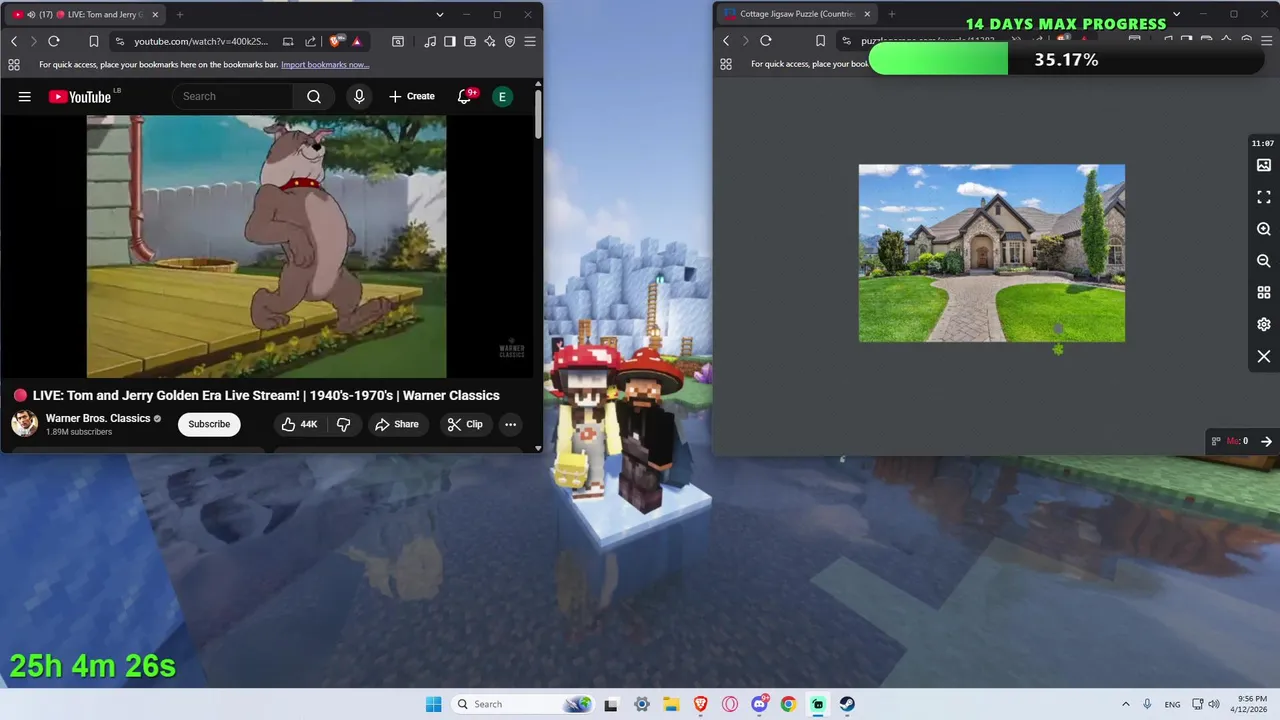Viewport: 1280px width, 720px height.
Task: Open tab search chevron in YouTube window
Action: [x=440, y=15]
